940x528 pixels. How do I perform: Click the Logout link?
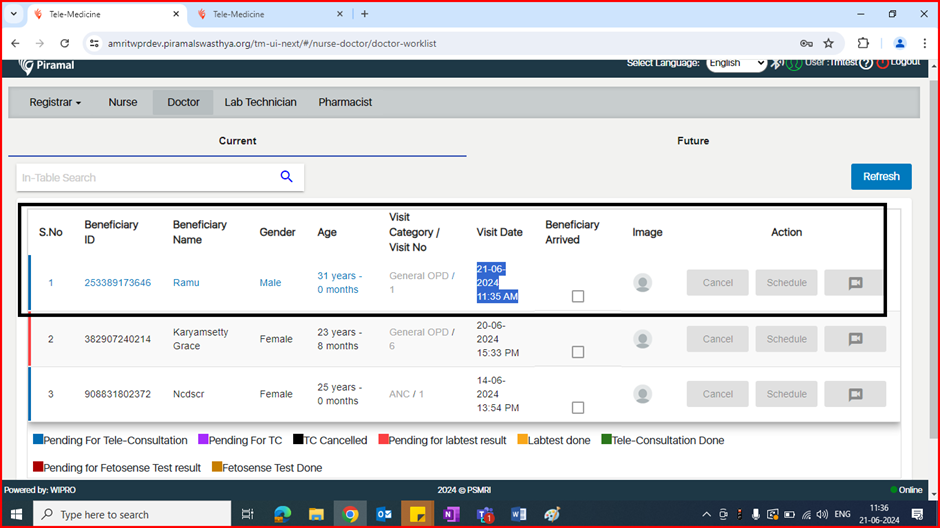tap(905, 62)
